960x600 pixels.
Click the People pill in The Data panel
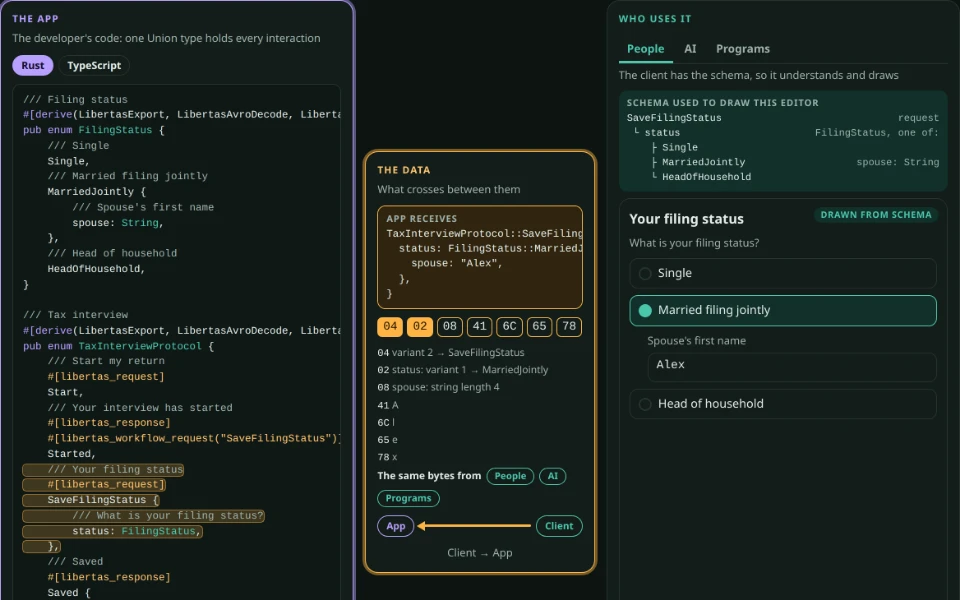click(510, 476)
